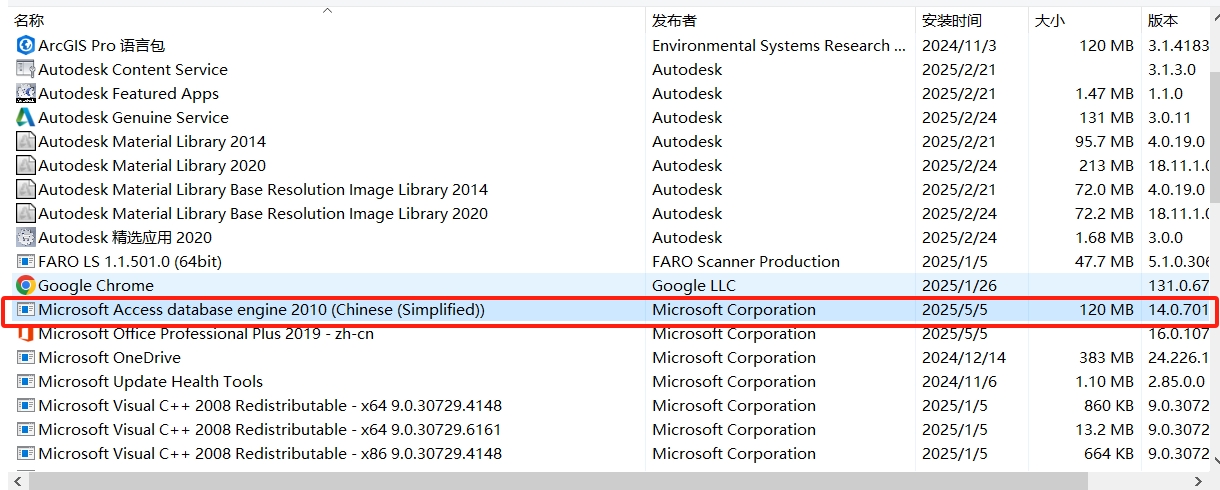Select Base Resolution Image Library 2020 entry
1220x490 pixels.
click(609, 213)
